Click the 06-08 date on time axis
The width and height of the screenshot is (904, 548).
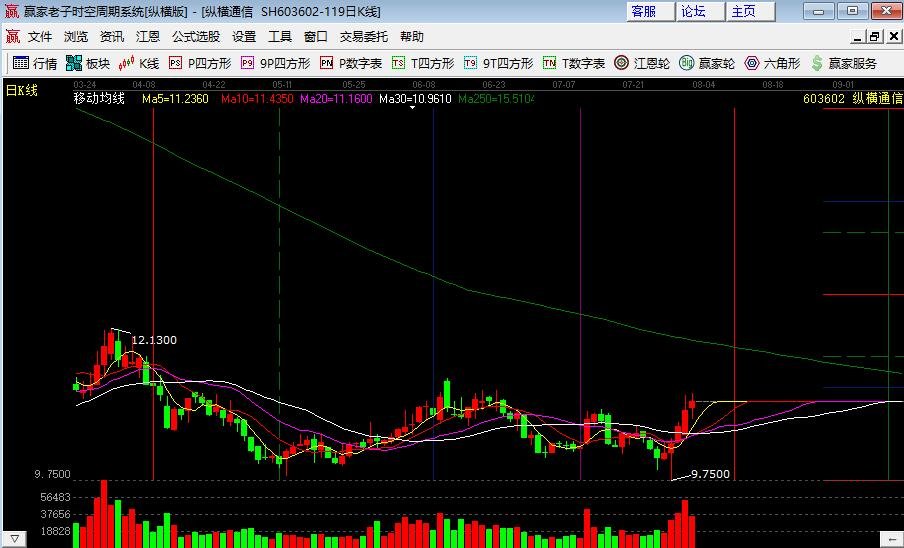(x=424, y=85)
